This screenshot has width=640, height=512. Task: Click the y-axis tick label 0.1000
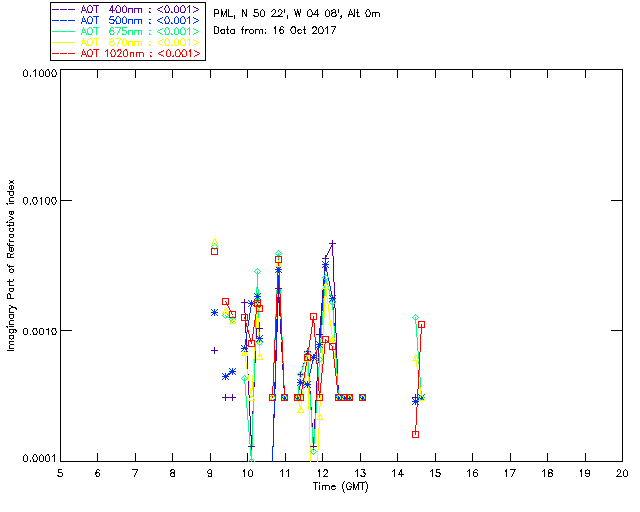pyautogui.click(x=40, y=73)
